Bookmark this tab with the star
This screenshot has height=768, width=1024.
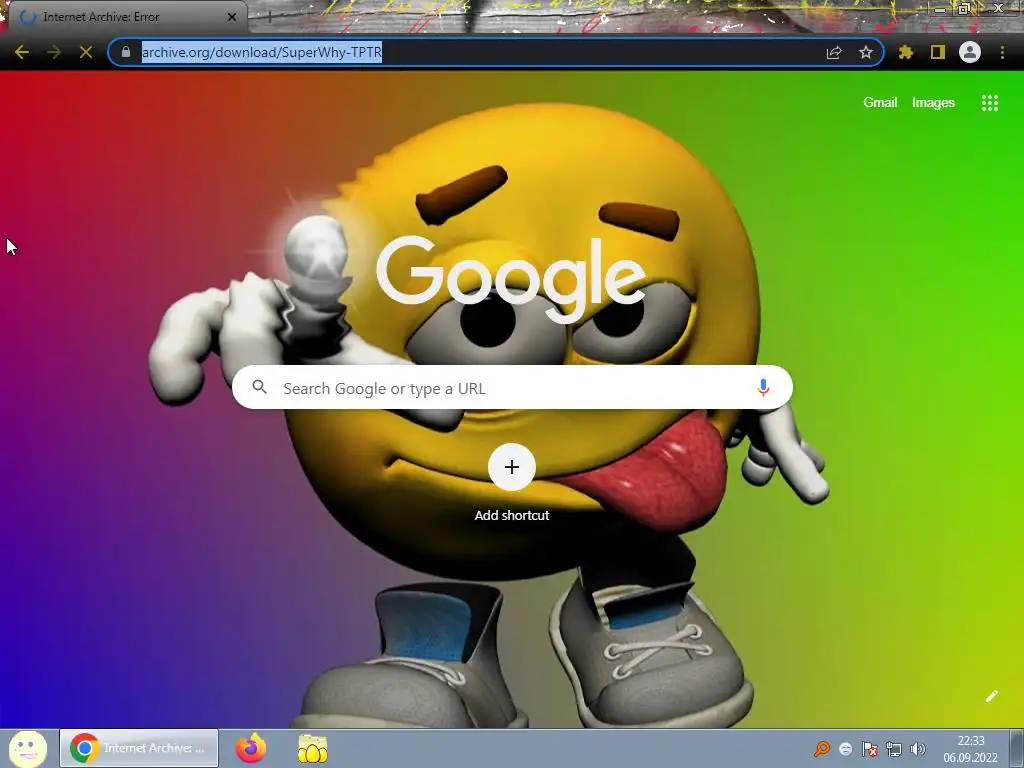(x=866, y=52)
